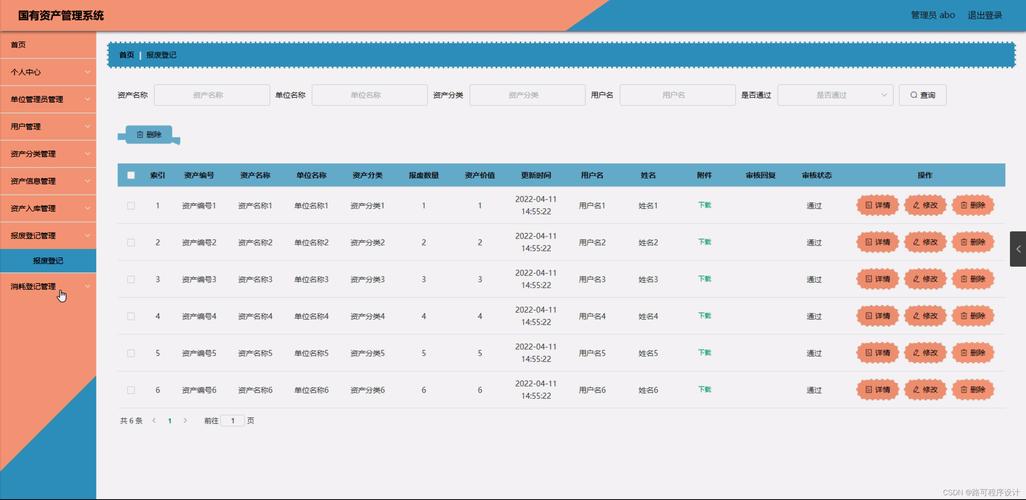Open 详情 for 资产编号4 row
The image size is (1026, 500).
[x=877, y=316]
